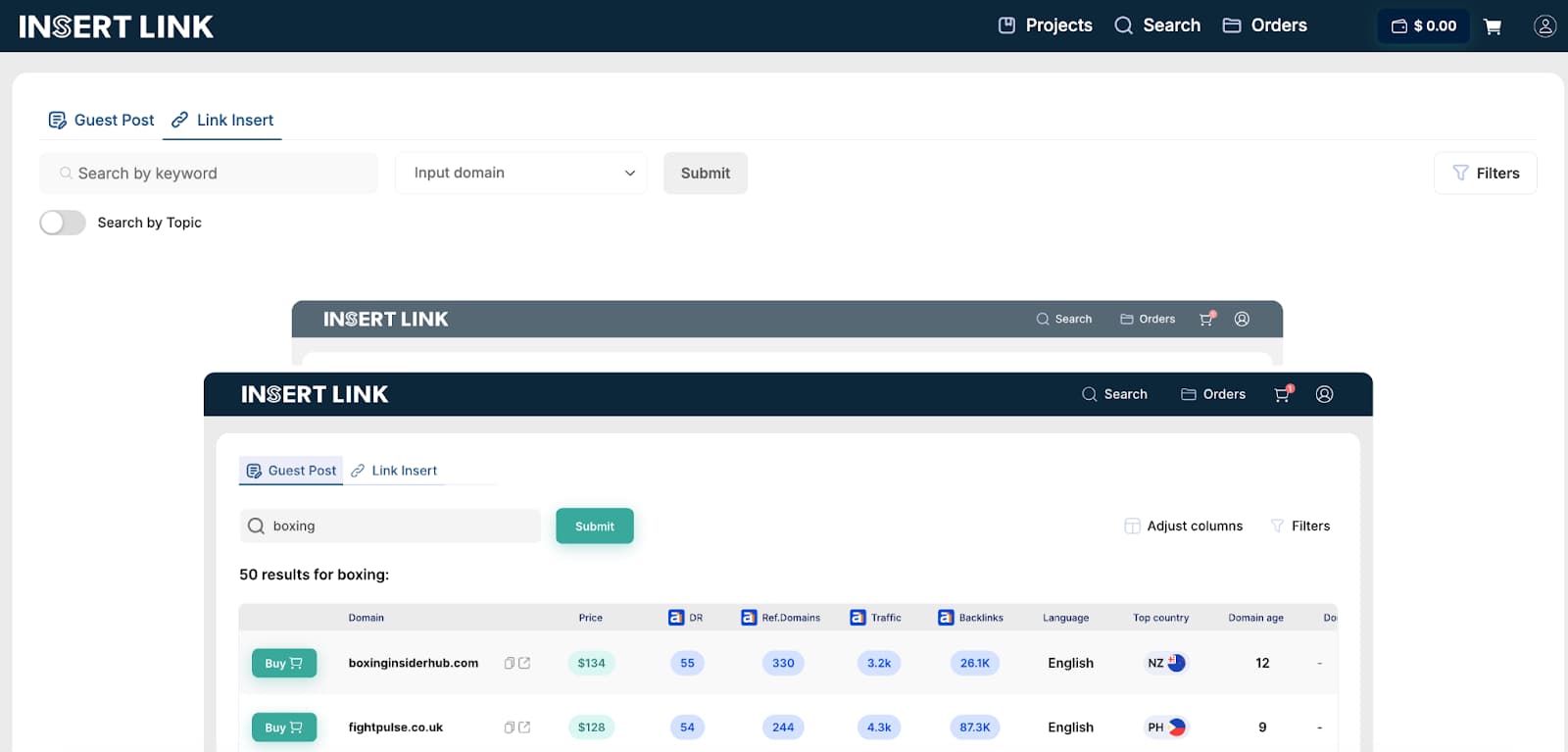Open Projects in top navigation

pos(1045,25)
